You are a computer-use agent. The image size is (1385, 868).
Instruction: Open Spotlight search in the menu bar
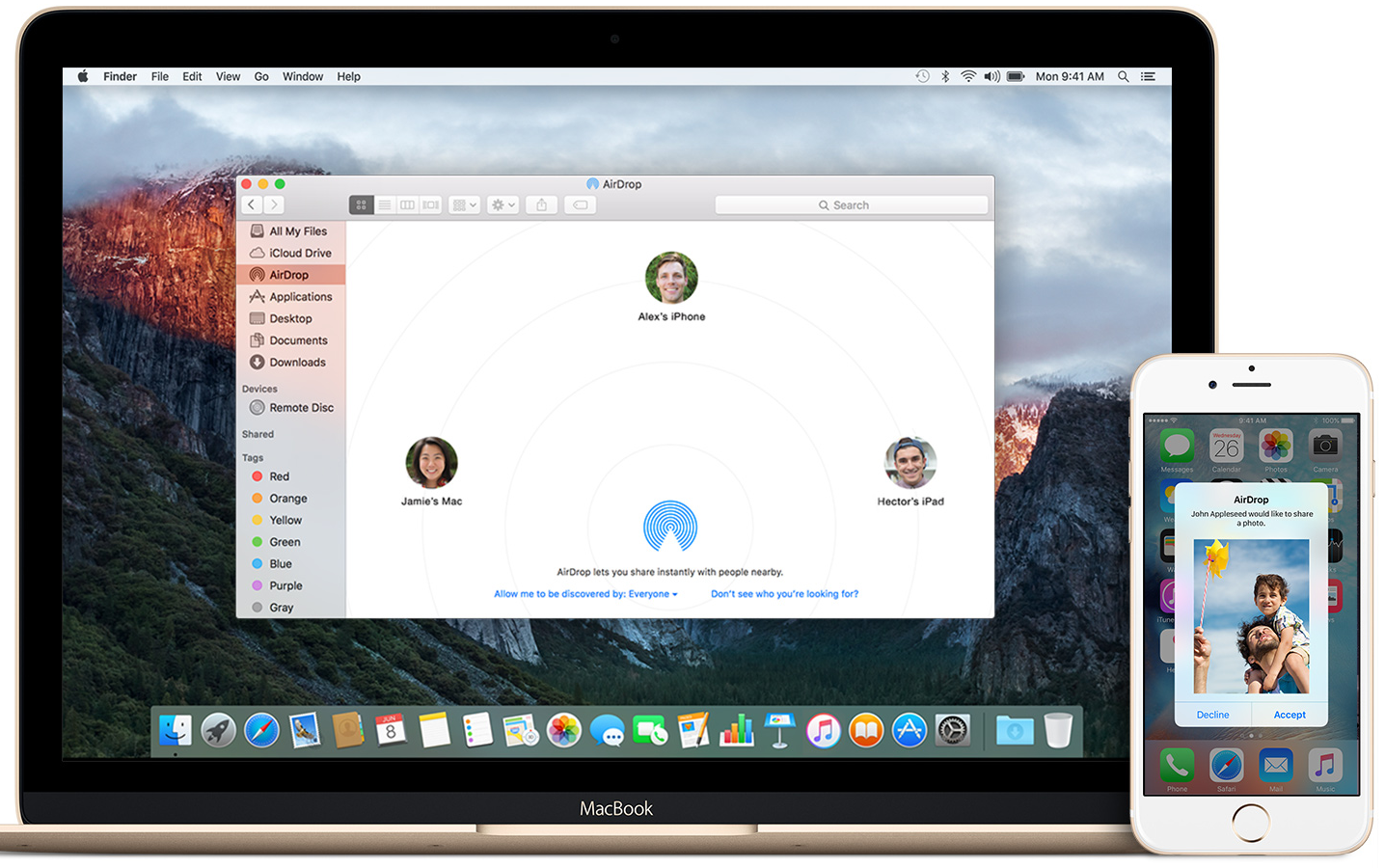click(1124, 76)
